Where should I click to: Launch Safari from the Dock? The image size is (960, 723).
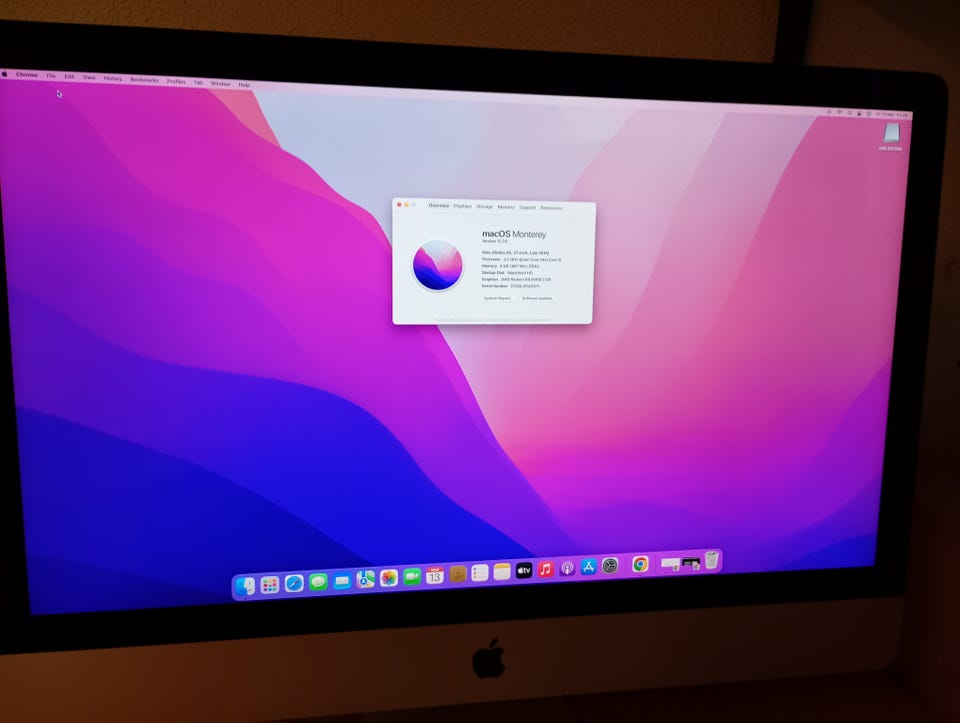pyautogui.click(x=294, y=583)
